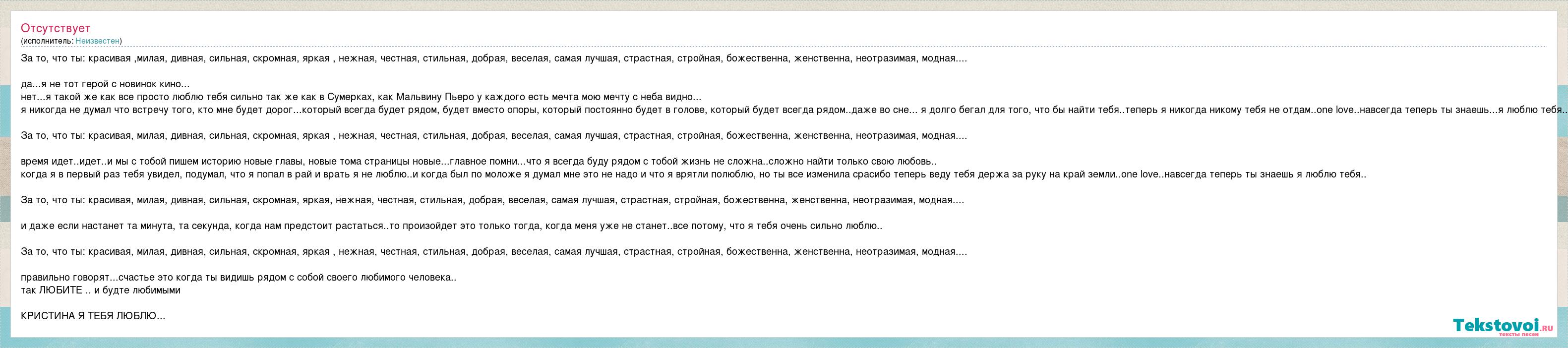Click the line starting 'и даже если настанет та минута'

point(452,227)
